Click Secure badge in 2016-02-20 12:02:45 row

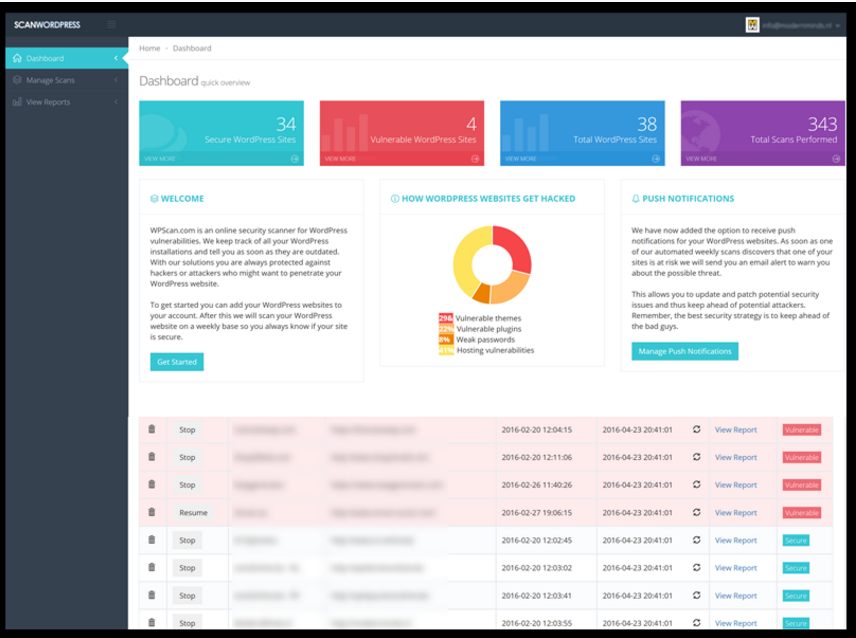point(795,540)
